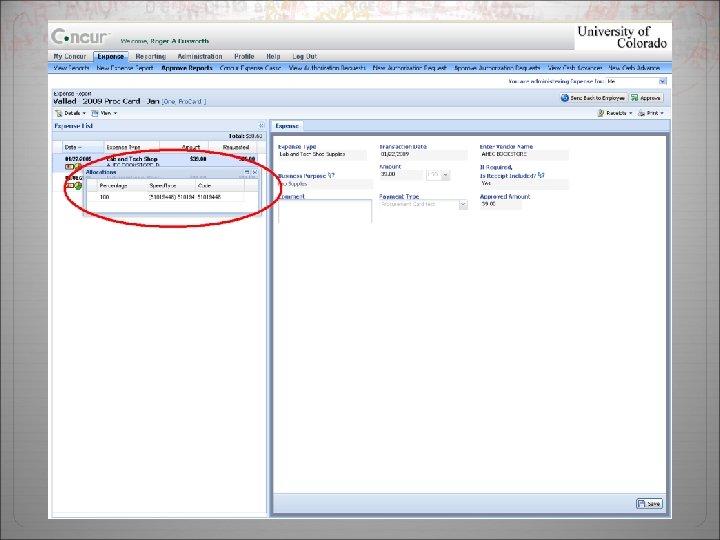Click New Authorization Request submenu link
The width and height of the screenshot is (720, 540).
coord(409,68)
